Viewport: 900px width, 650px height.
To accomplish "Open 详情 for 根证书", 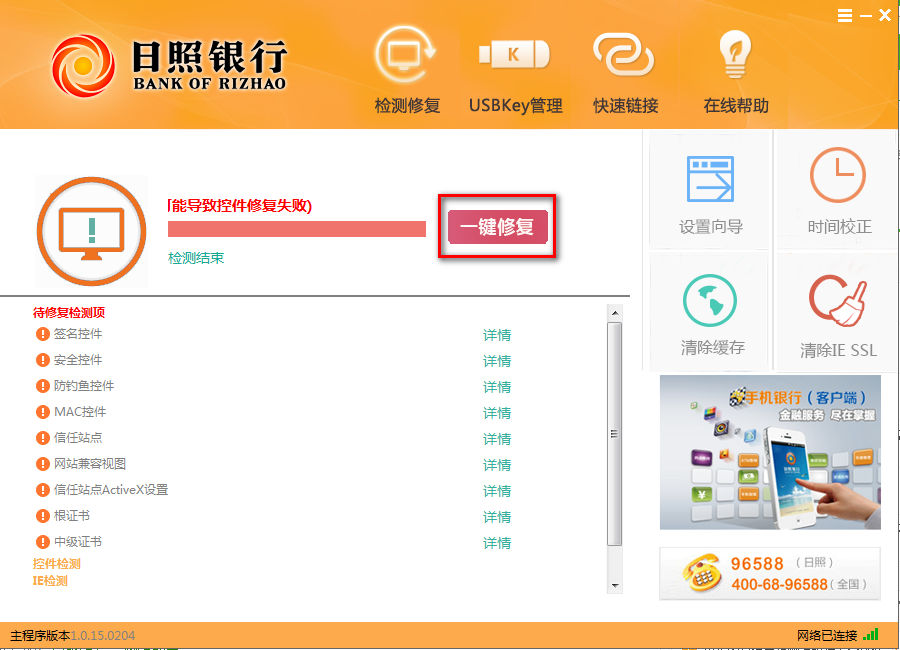I will point(497,517).
